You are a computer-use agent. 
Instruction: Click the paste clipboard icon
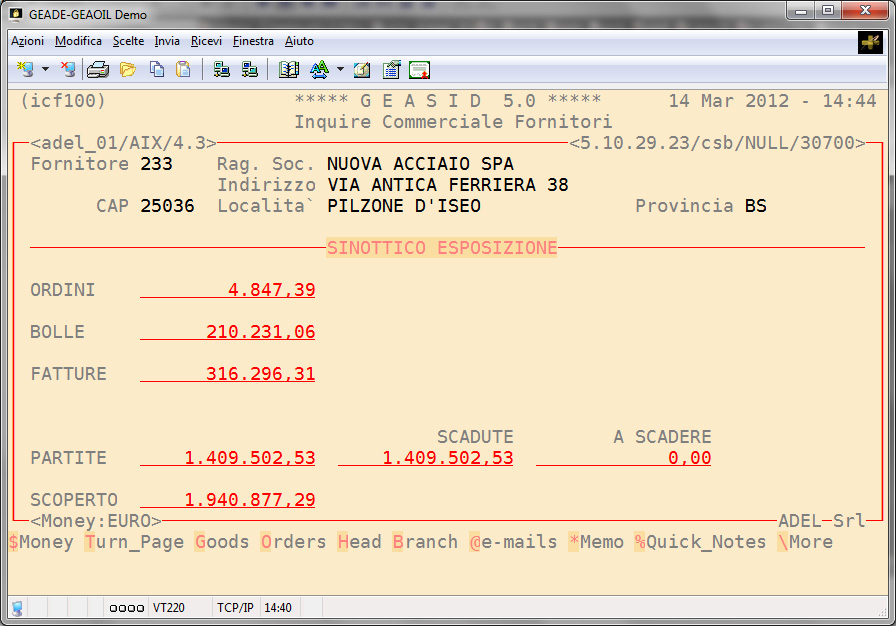(183, 70)
